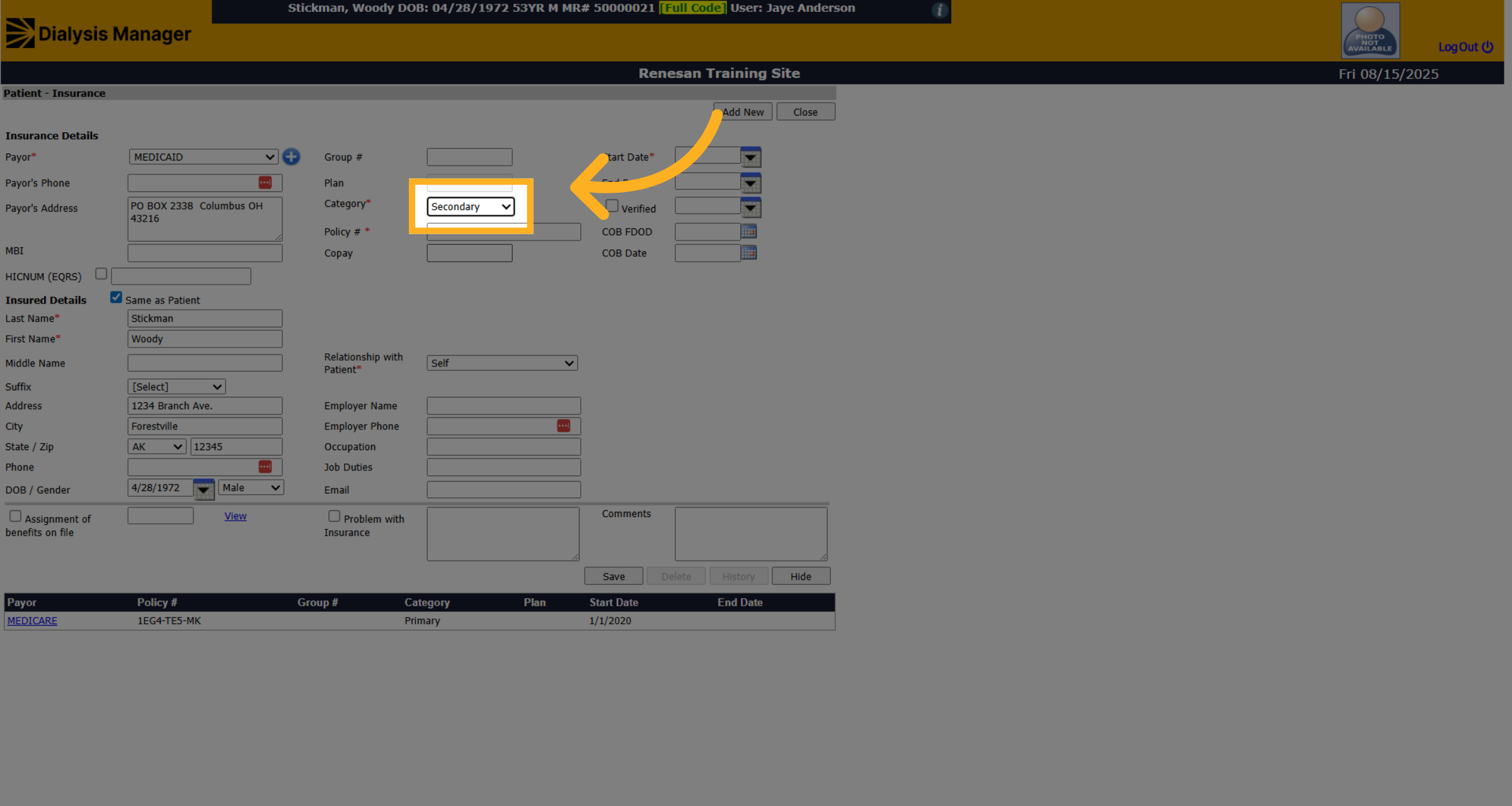Uncheck Same as Patient checkbox

116,298
